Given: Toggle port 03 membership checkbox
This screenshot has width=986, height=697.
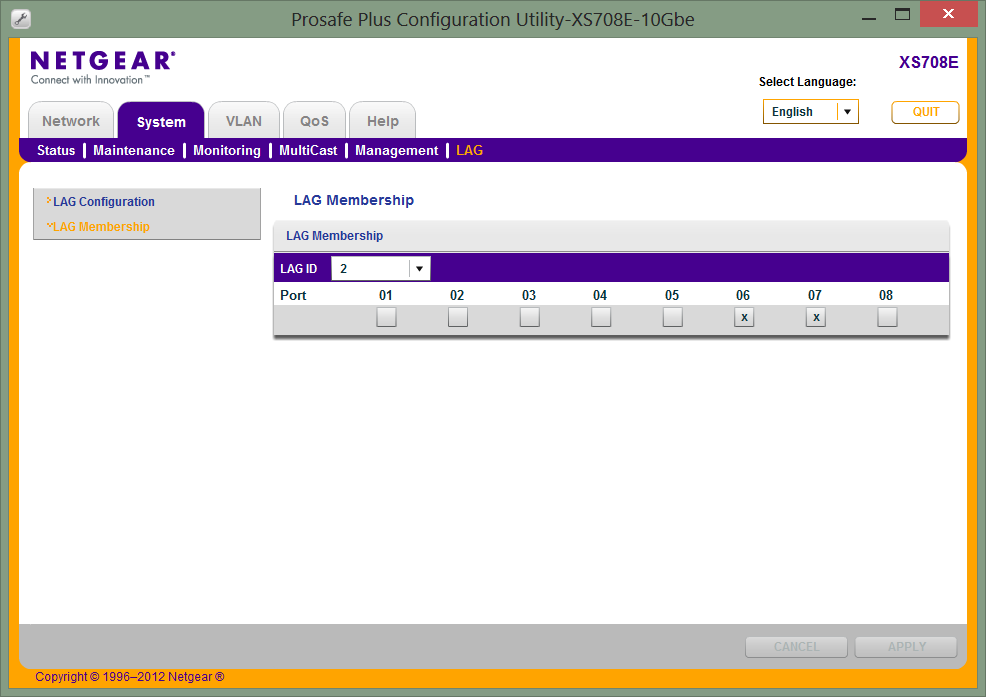Looking at the screenshot, I should click(529, 317).
